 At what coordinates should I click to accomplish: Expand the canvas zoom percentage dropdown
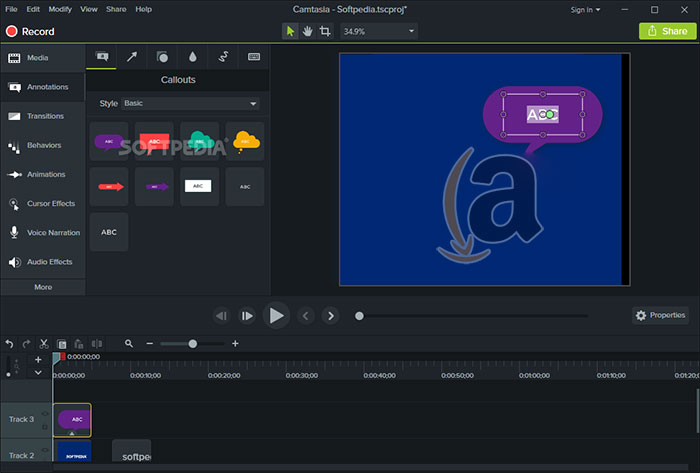pyautogui.click(x=379, y=31)
